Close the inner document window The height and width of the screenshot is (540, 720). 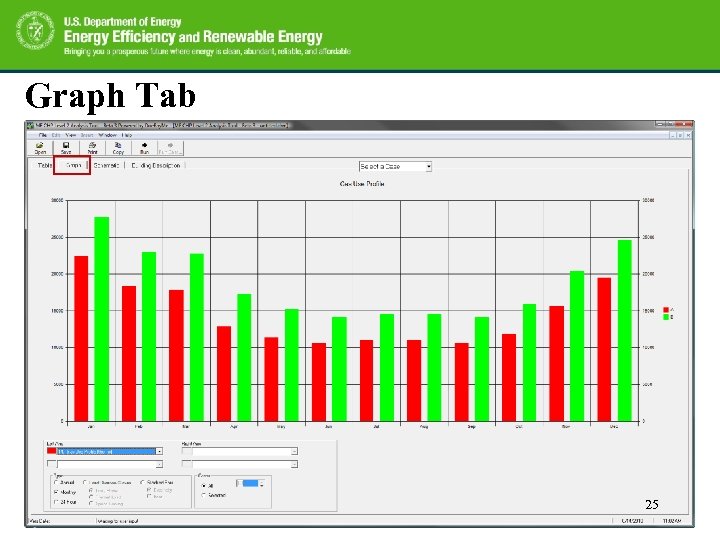click(687, 135)
